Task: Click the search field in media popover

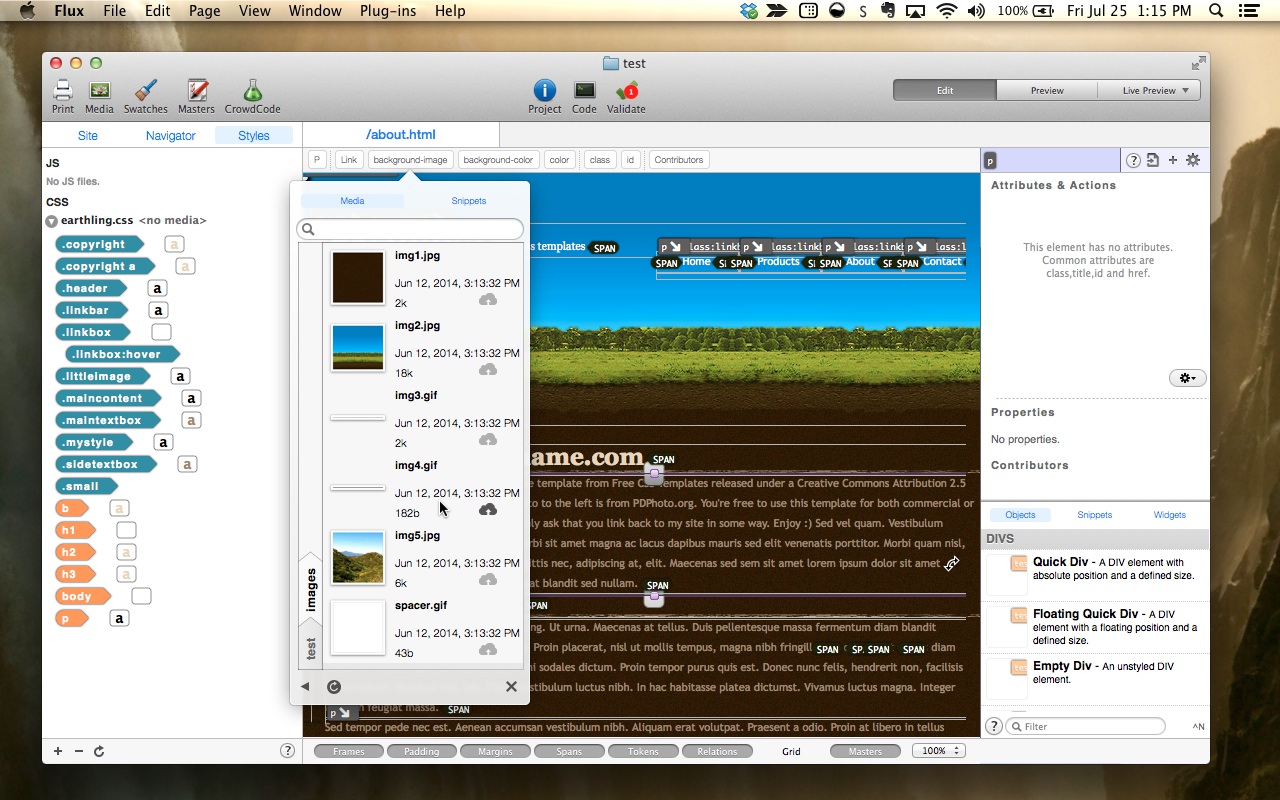Action: point(410,229)
